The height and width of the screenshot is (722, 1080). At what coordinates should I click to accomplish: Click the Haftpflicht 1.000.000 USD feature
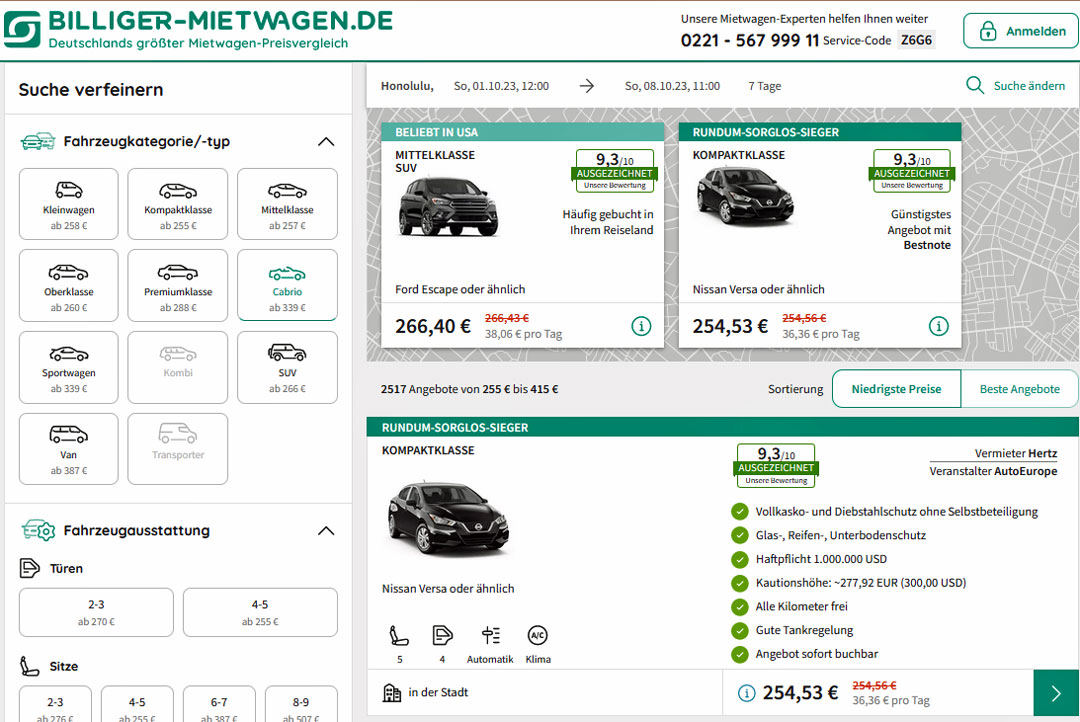821,559
